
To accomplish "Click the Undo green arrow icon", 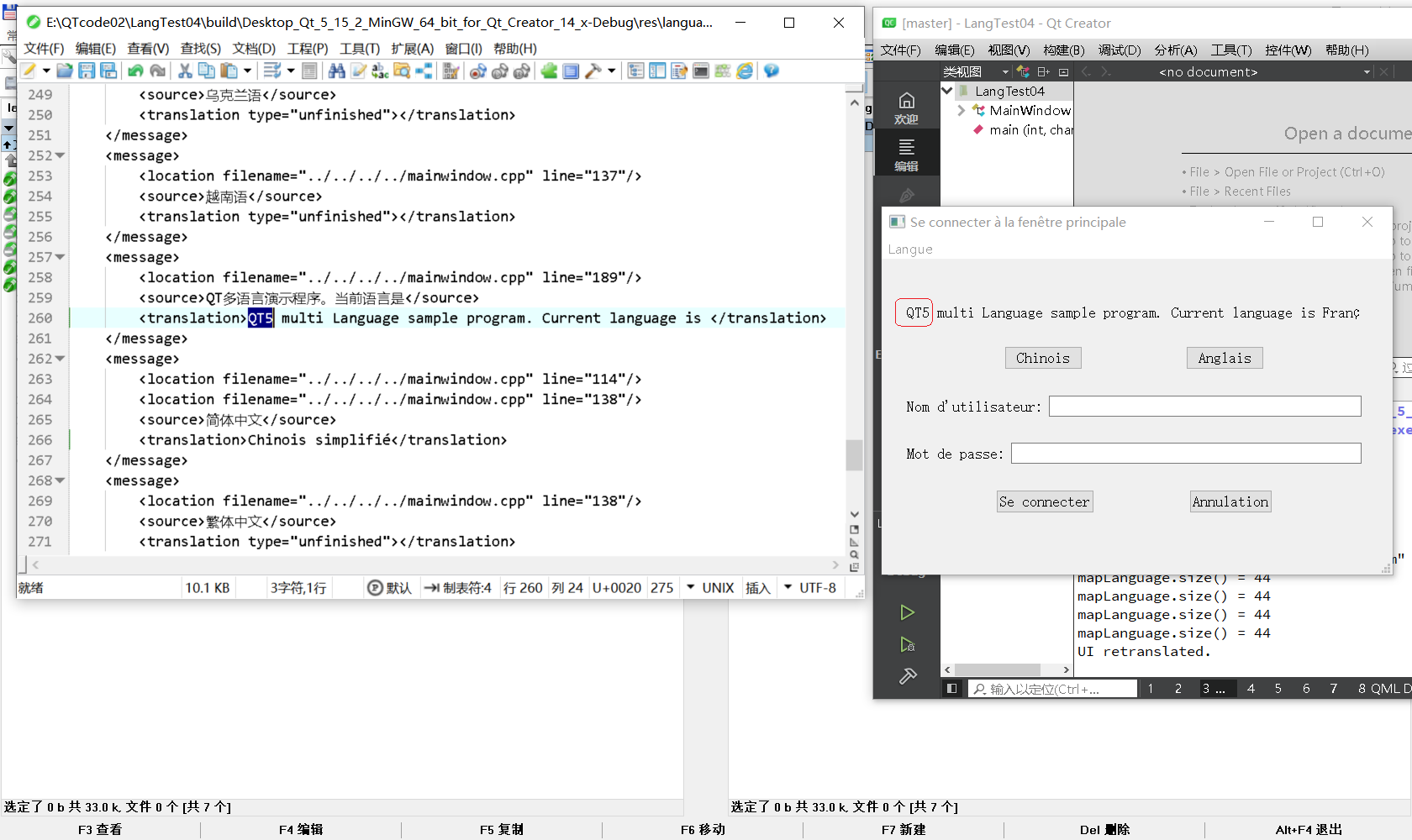I will tap(135, 71).
